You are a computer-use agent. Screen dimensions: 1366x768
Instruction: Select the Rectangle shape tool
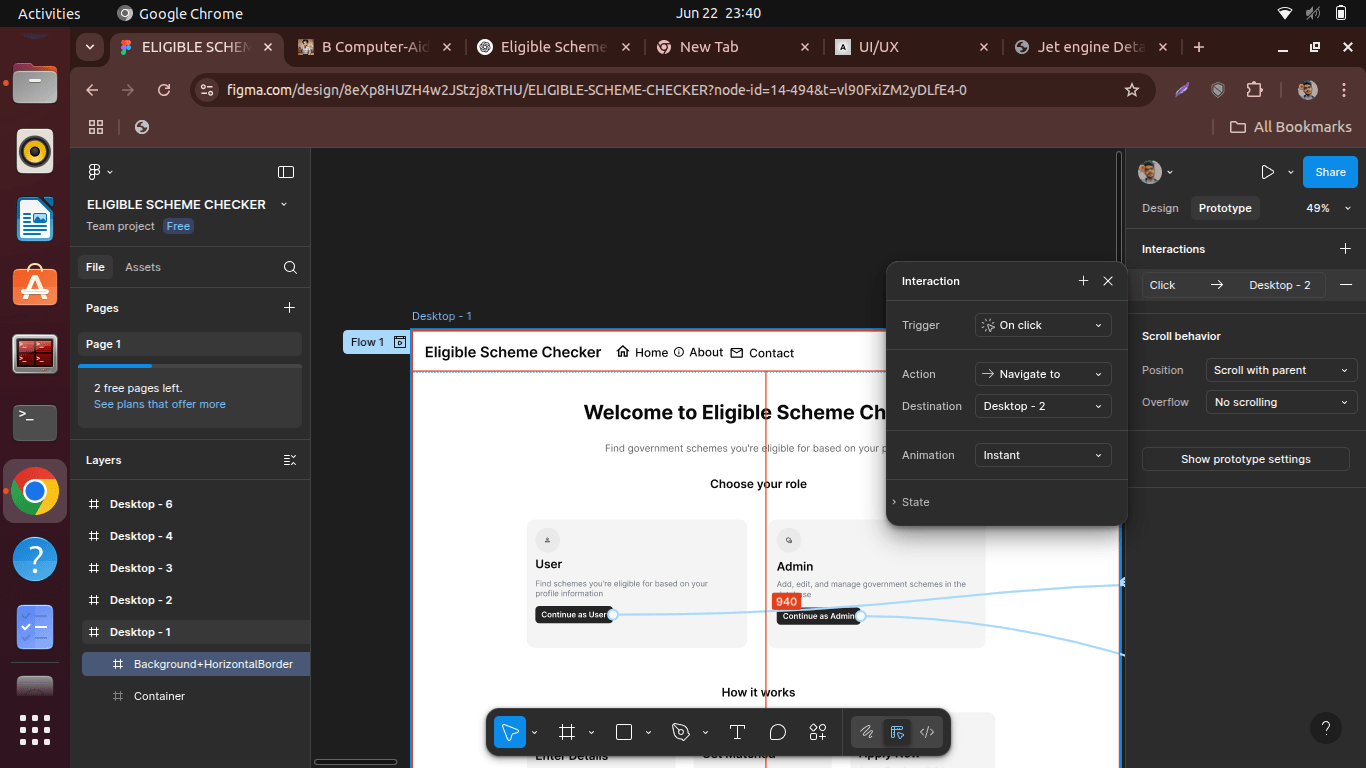click(624, 732)
